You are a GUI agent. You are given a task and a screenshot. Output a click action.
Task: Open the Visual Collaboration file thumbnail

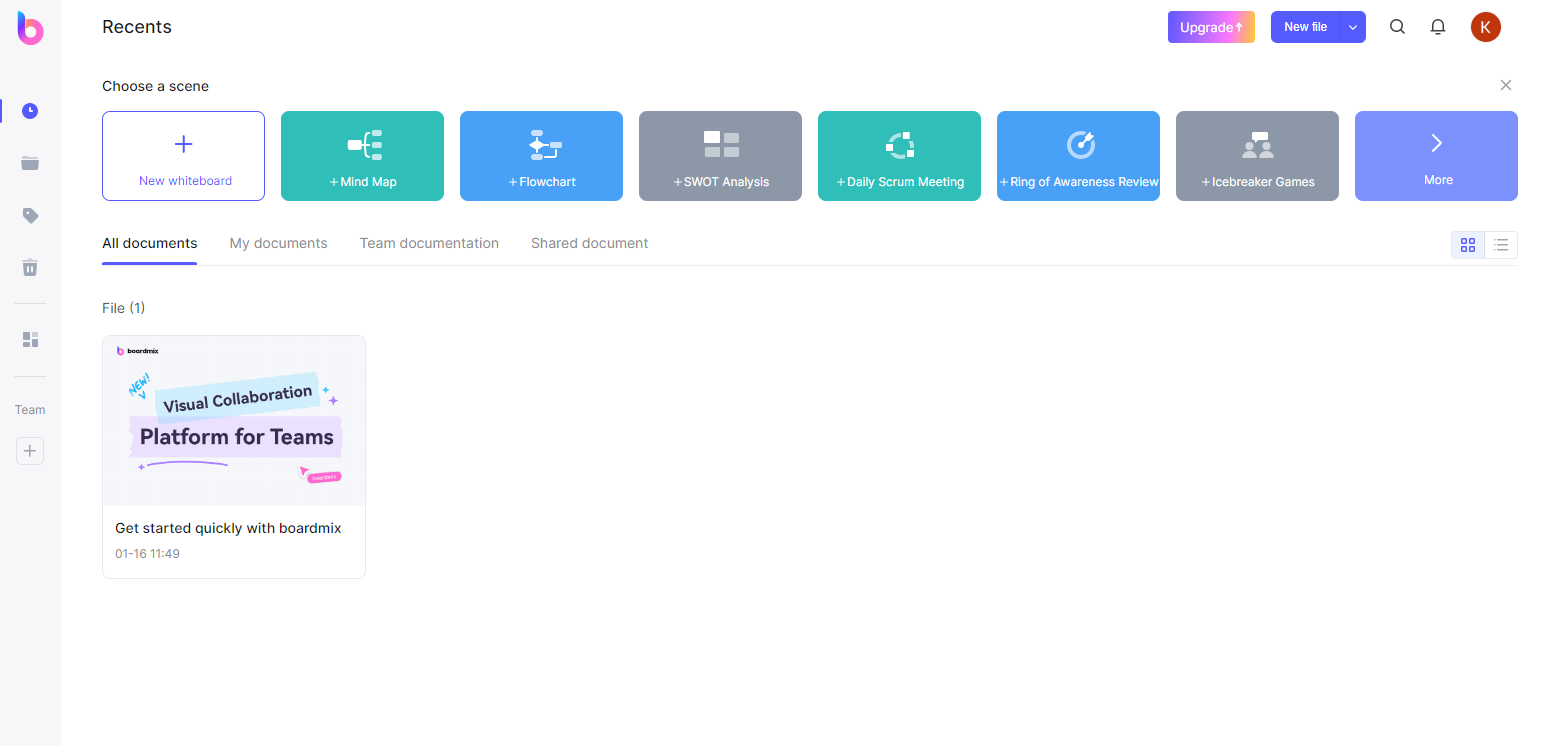(x=234, y=421)
